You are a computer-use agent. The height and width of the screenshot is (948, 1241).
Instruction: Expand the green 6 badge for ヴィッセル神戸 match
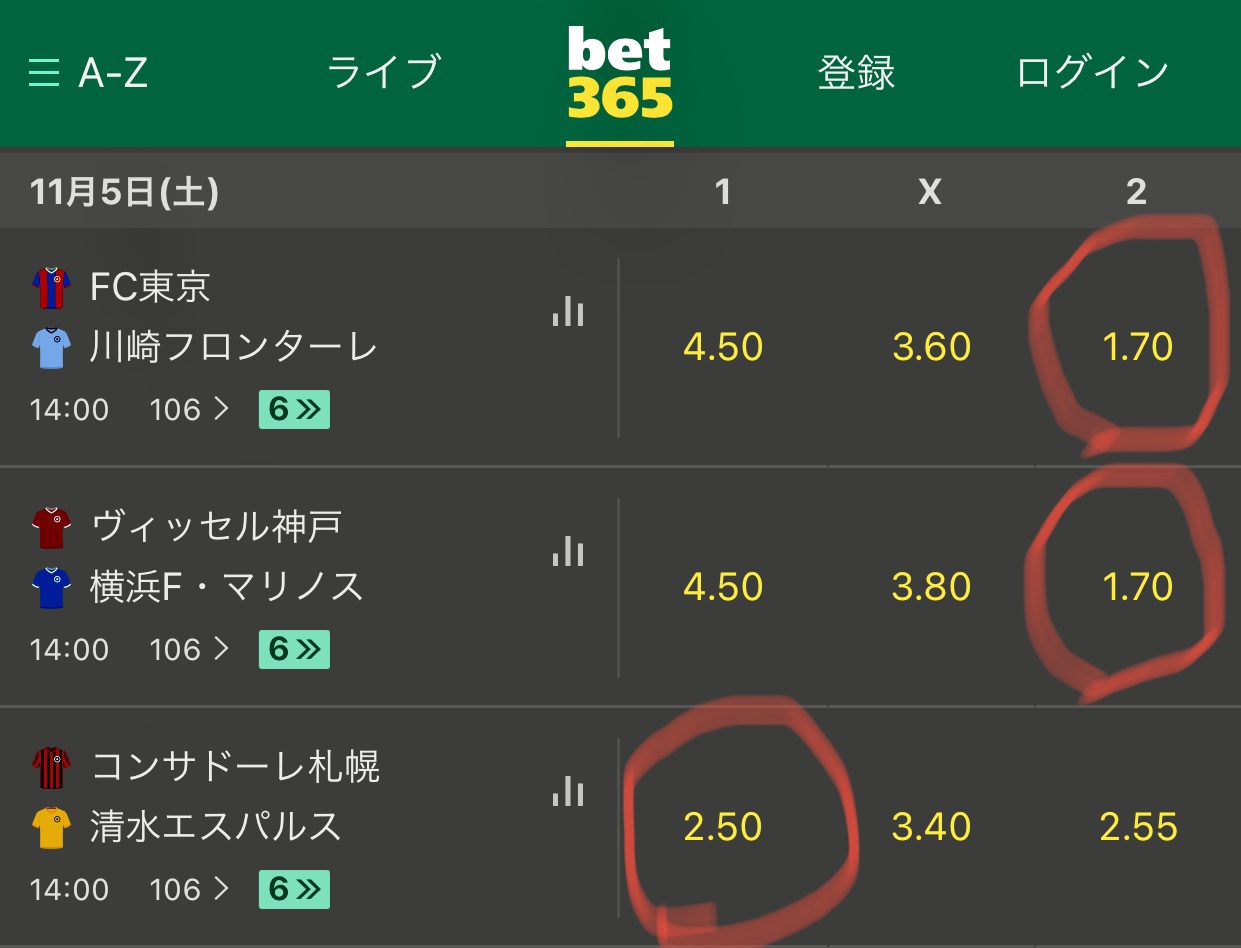click(294, 649)
